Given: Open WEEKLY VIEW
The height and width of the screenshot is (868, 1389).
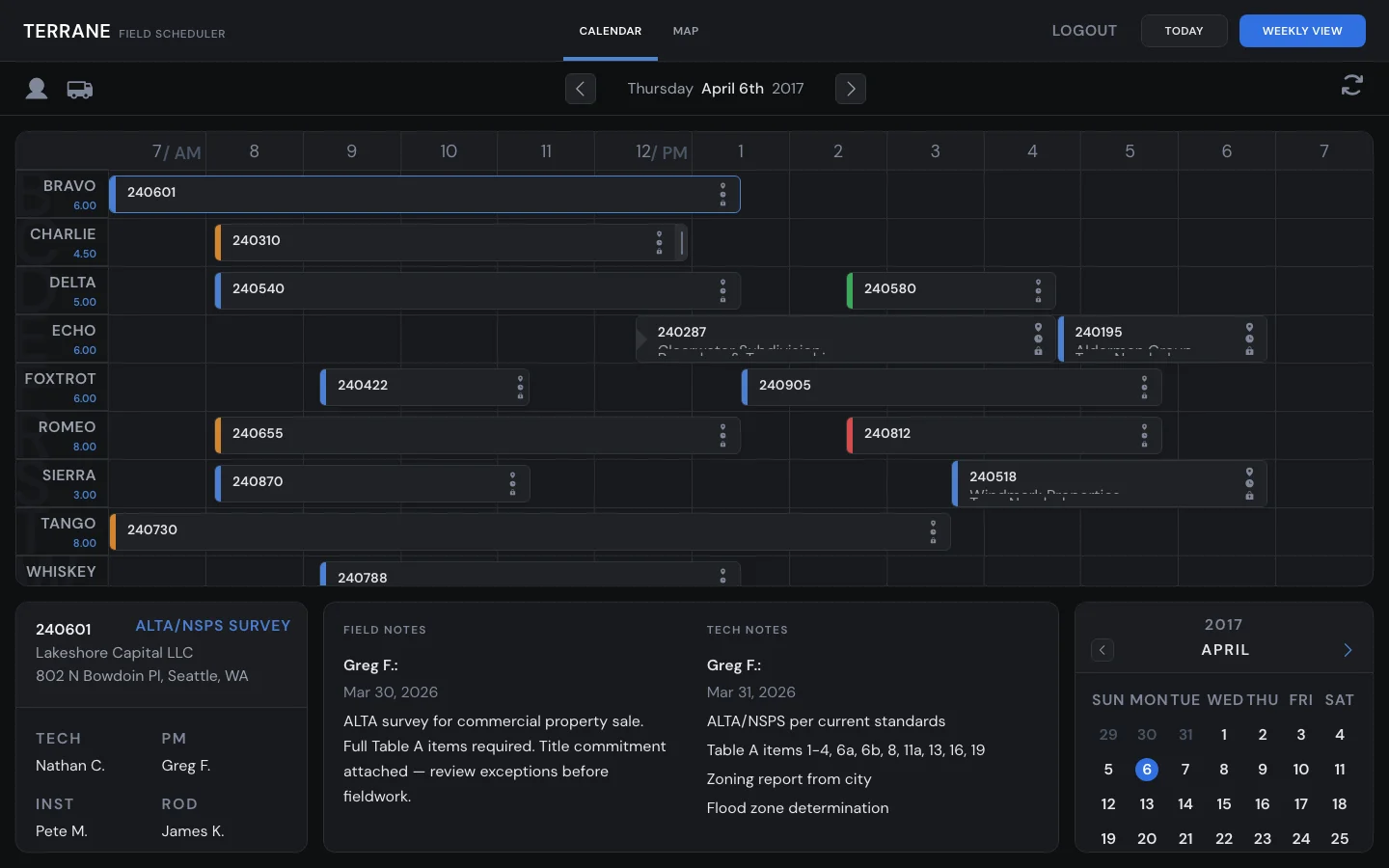Looking at the screenshot, I should (x=1302, y=31).
